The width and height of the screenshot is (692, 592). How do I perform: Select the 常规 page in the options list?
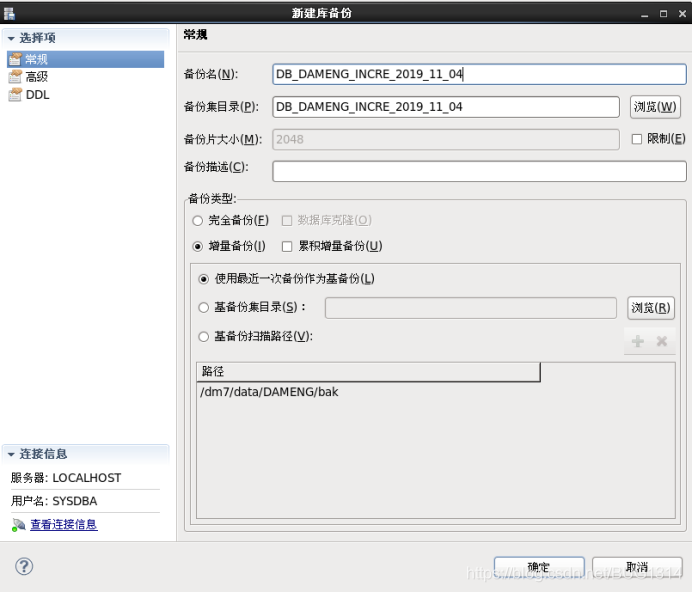(x=86, y=59)
